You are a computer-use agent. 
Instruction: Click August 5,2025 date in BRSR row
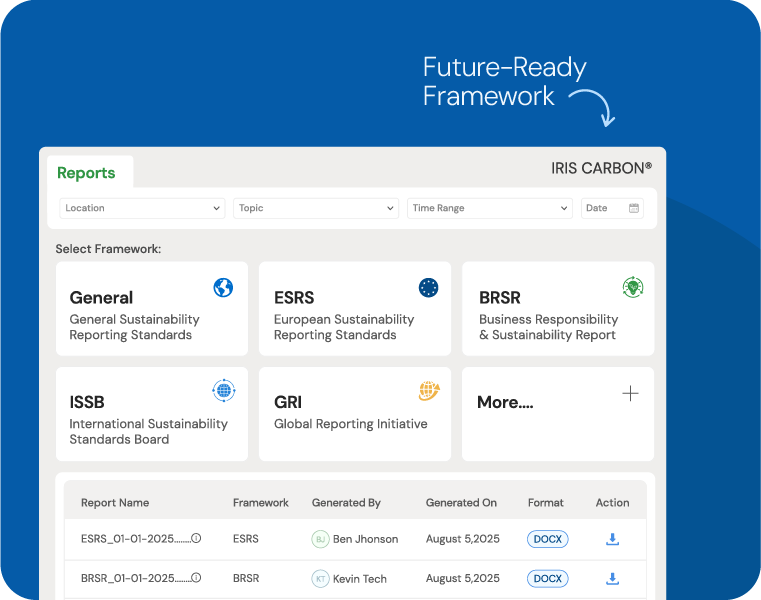[463, 578]
